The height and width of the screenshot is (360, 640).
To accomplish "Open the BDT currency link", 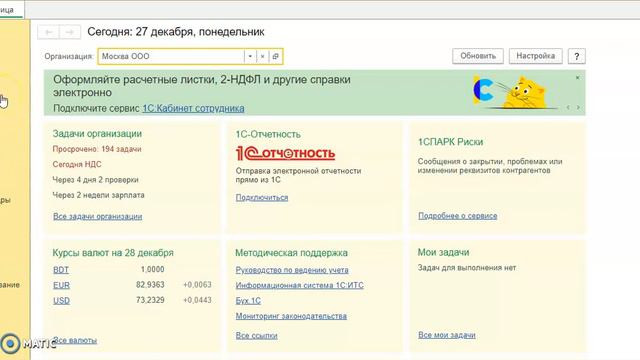I will pos(61,270).
